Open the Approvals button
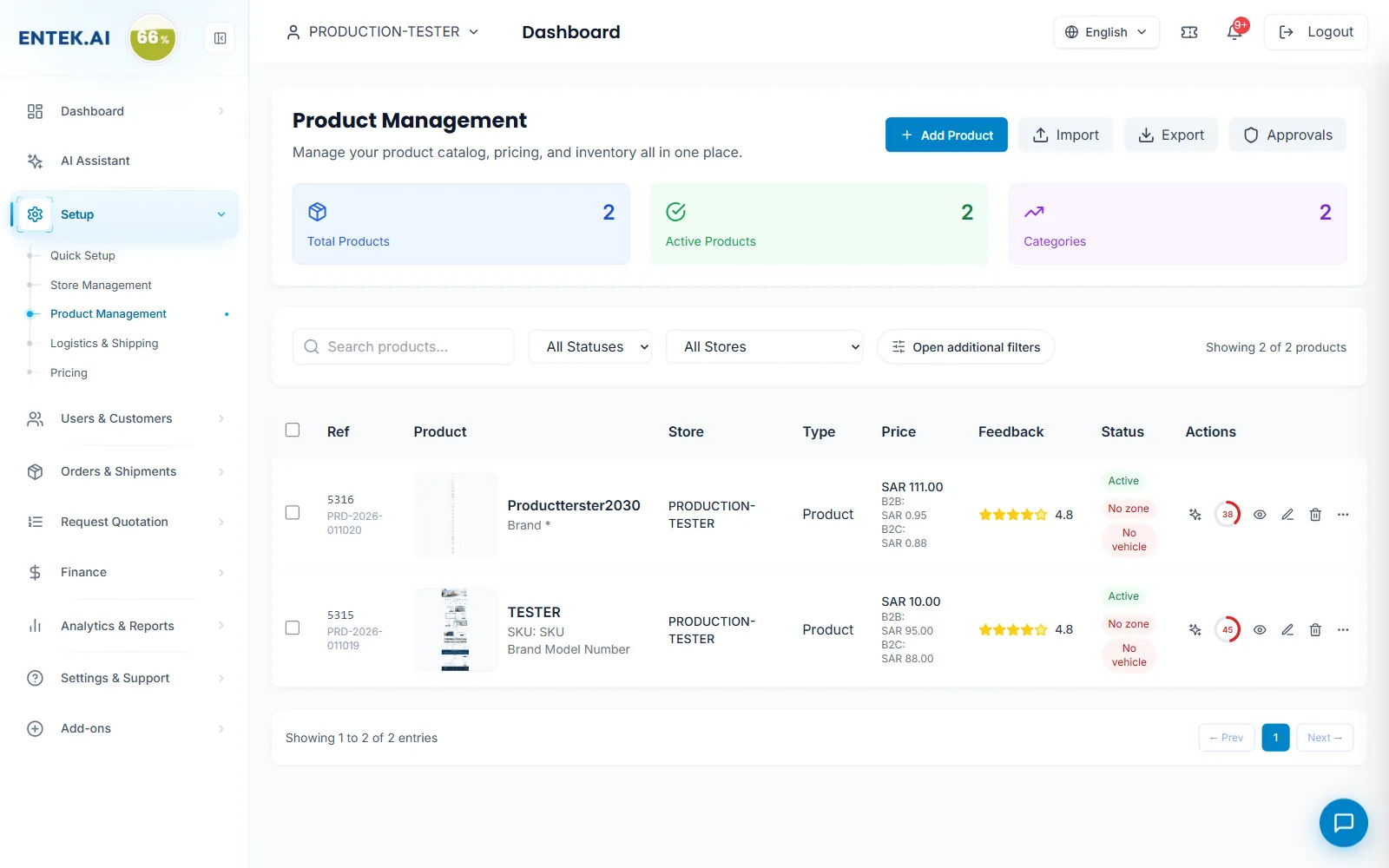The image size is (1389, 868). click(x=1287, y=135)
